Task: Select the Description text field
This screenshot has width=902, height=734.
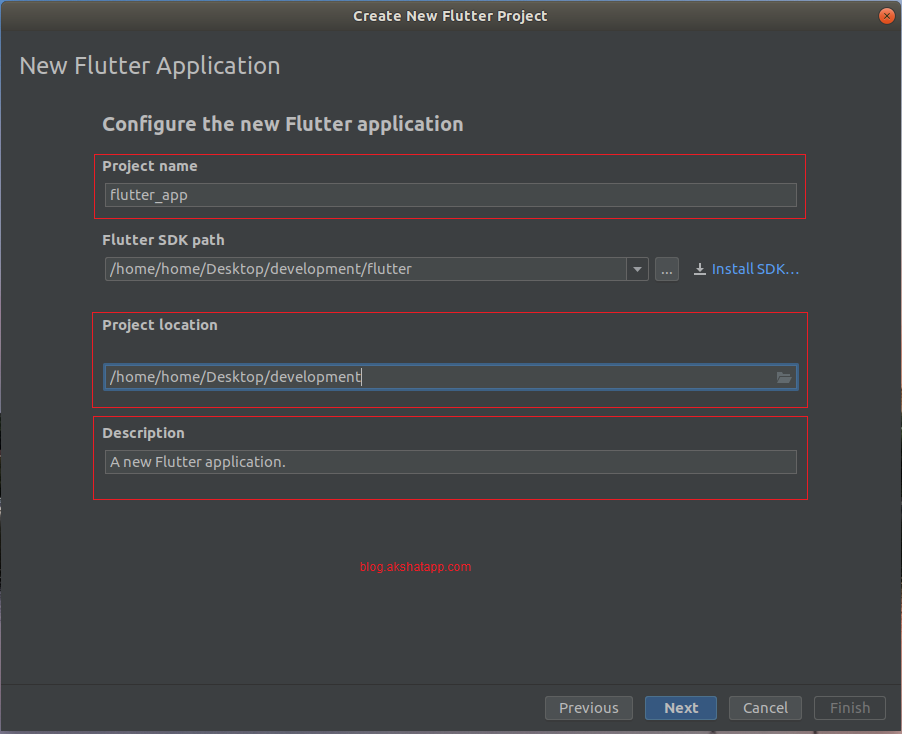Action: pos(450,461)
